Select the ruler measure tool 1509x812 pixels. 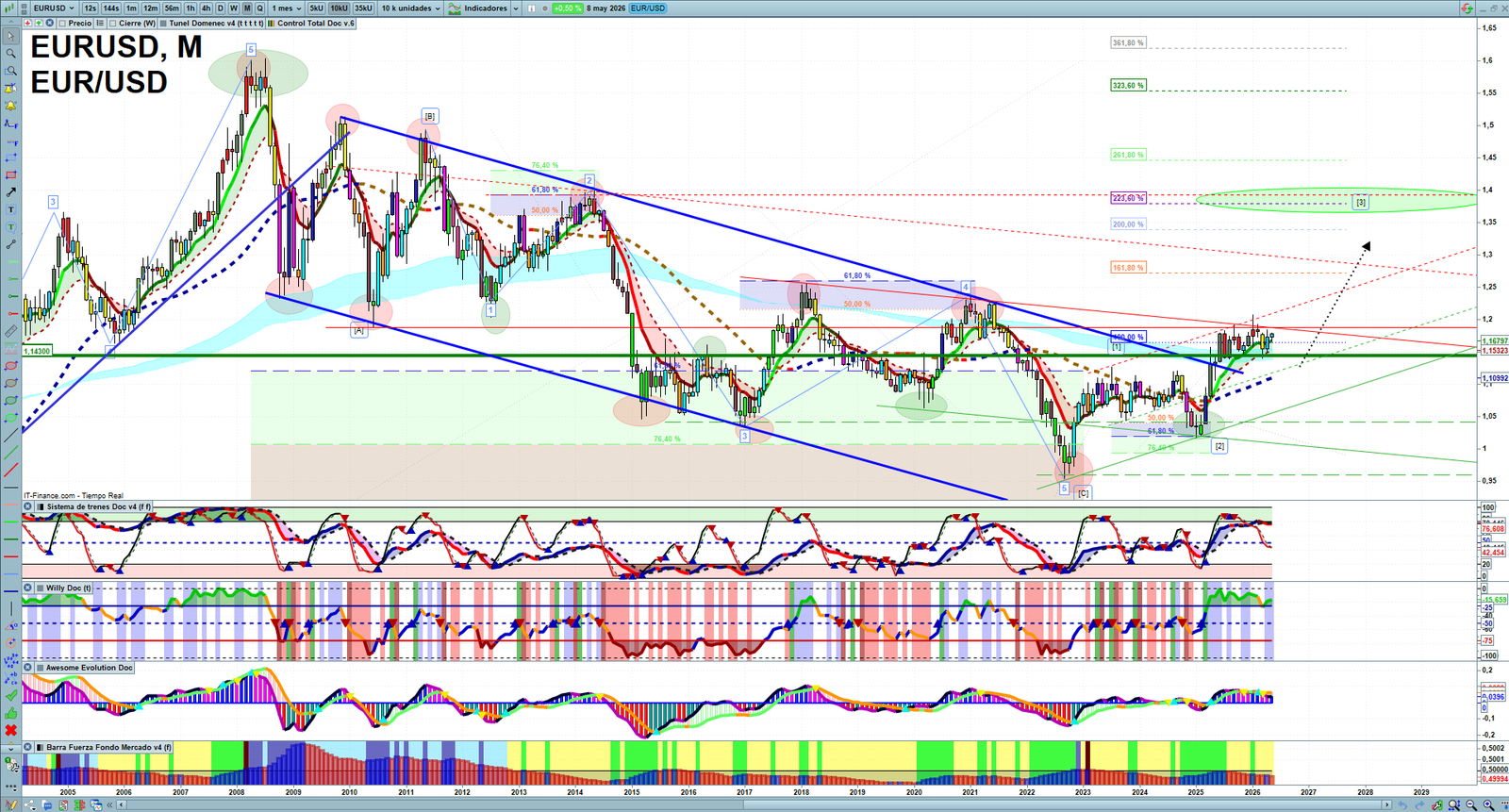11,331
